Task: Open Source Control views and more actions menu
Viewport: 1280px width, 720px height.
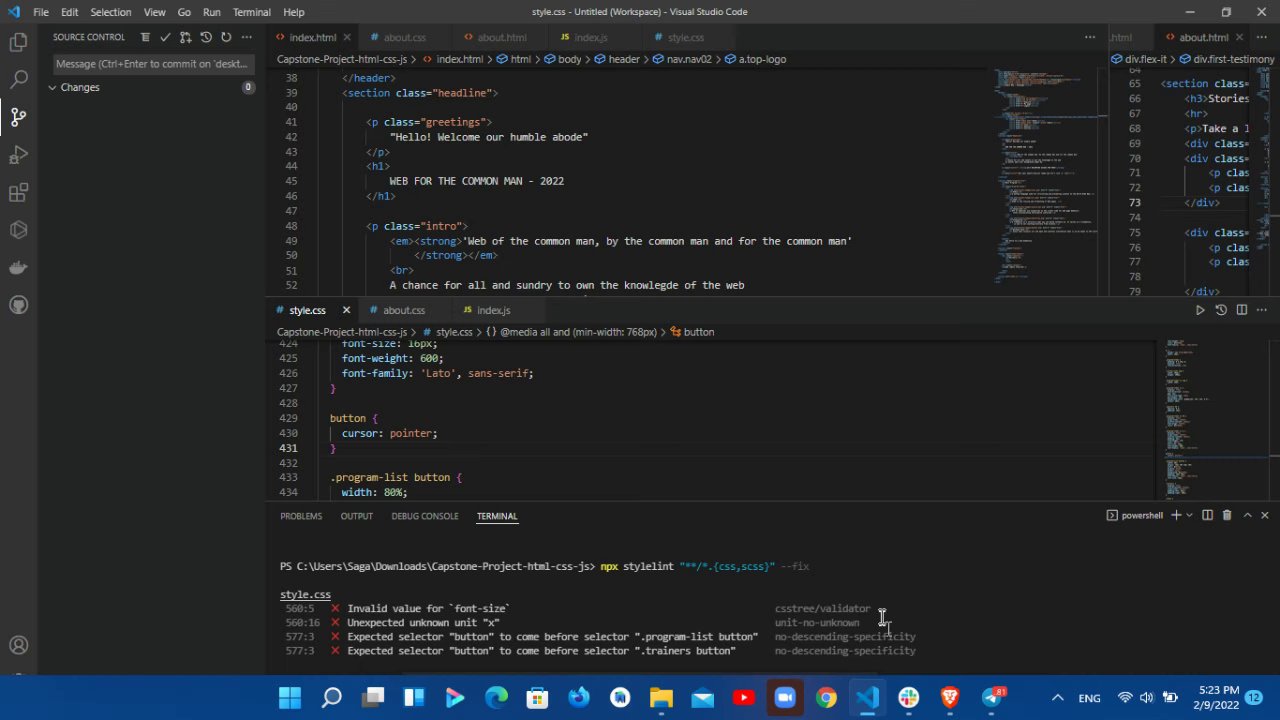Action: pyautogui.click(x=246, y=37)
